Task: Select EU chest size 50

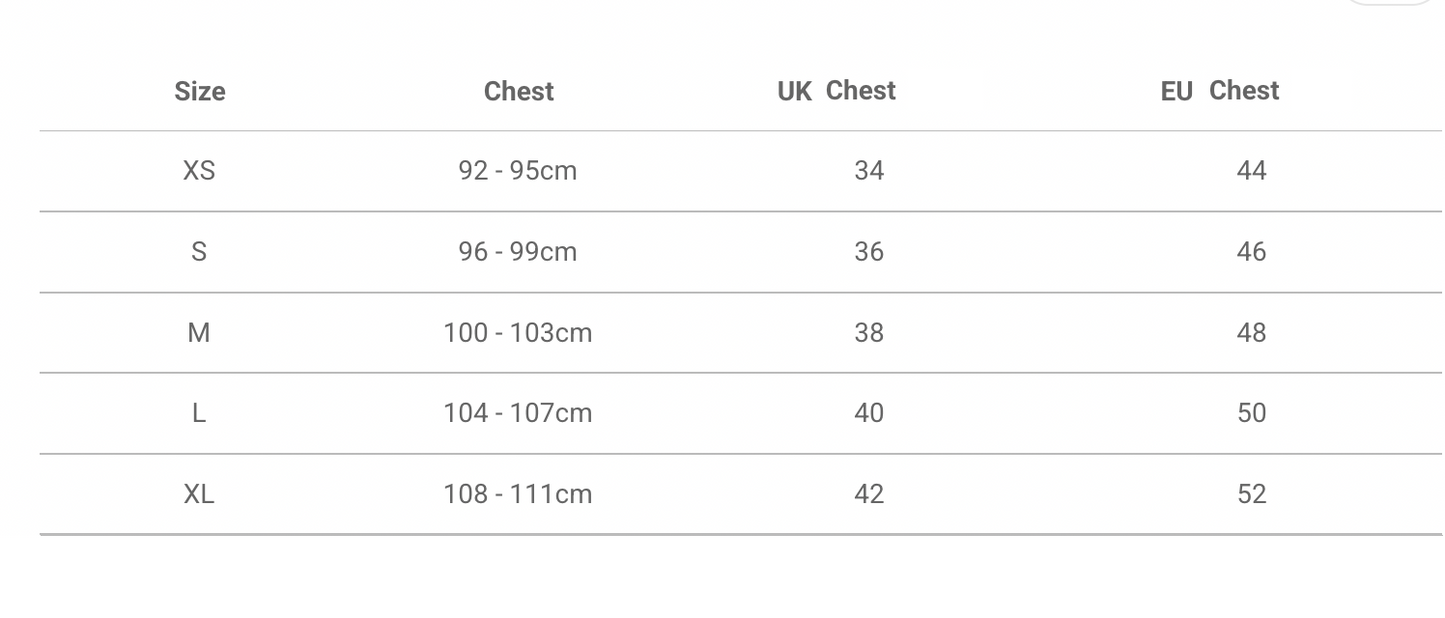Action: [x=1251, y=413]
